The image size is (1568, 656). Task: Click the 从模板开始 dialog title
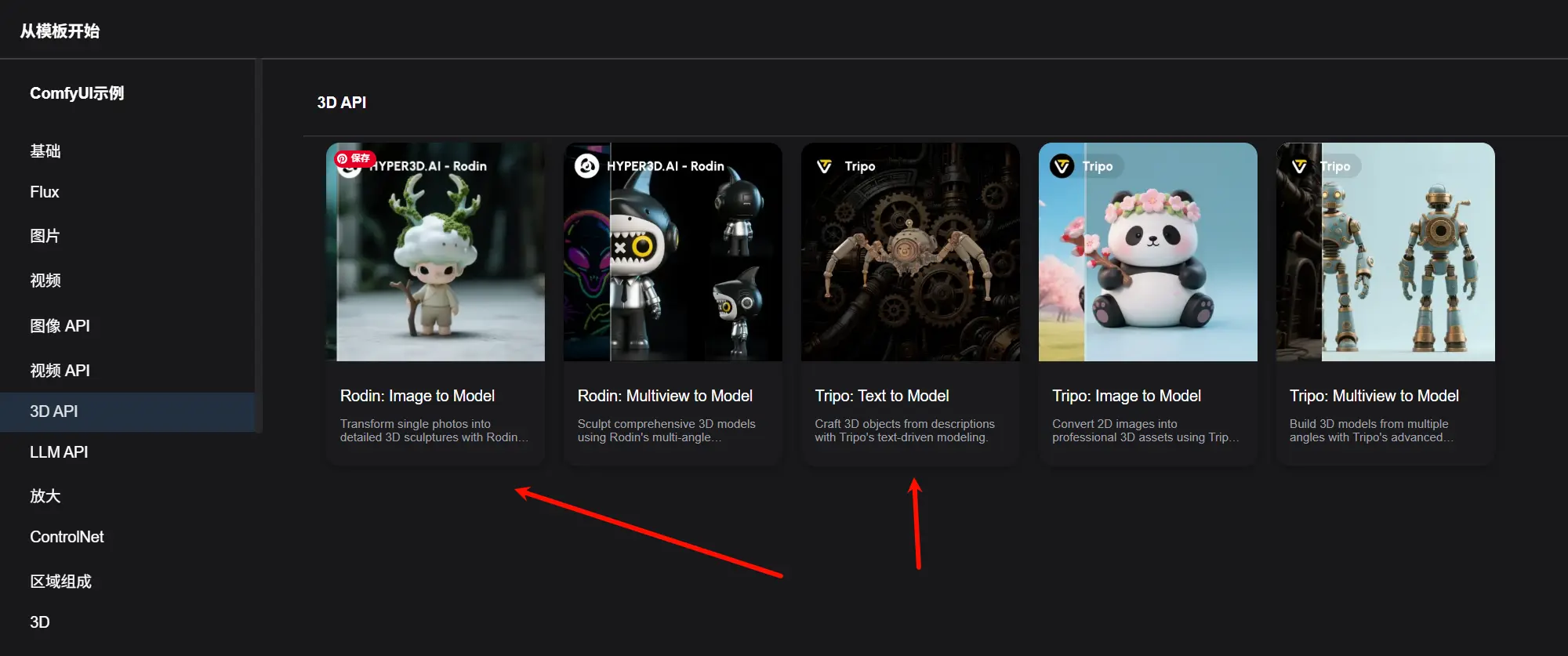point(60,31)
